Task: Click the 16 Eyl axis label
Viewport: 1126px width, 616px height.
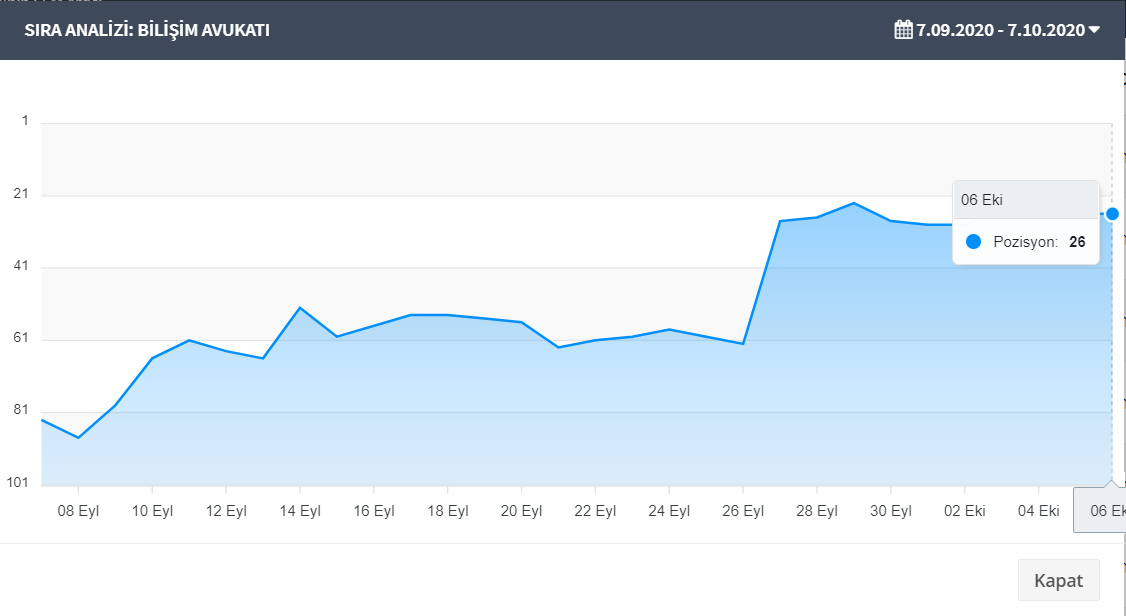Action: pyautogui.click(x=374, y=511)
